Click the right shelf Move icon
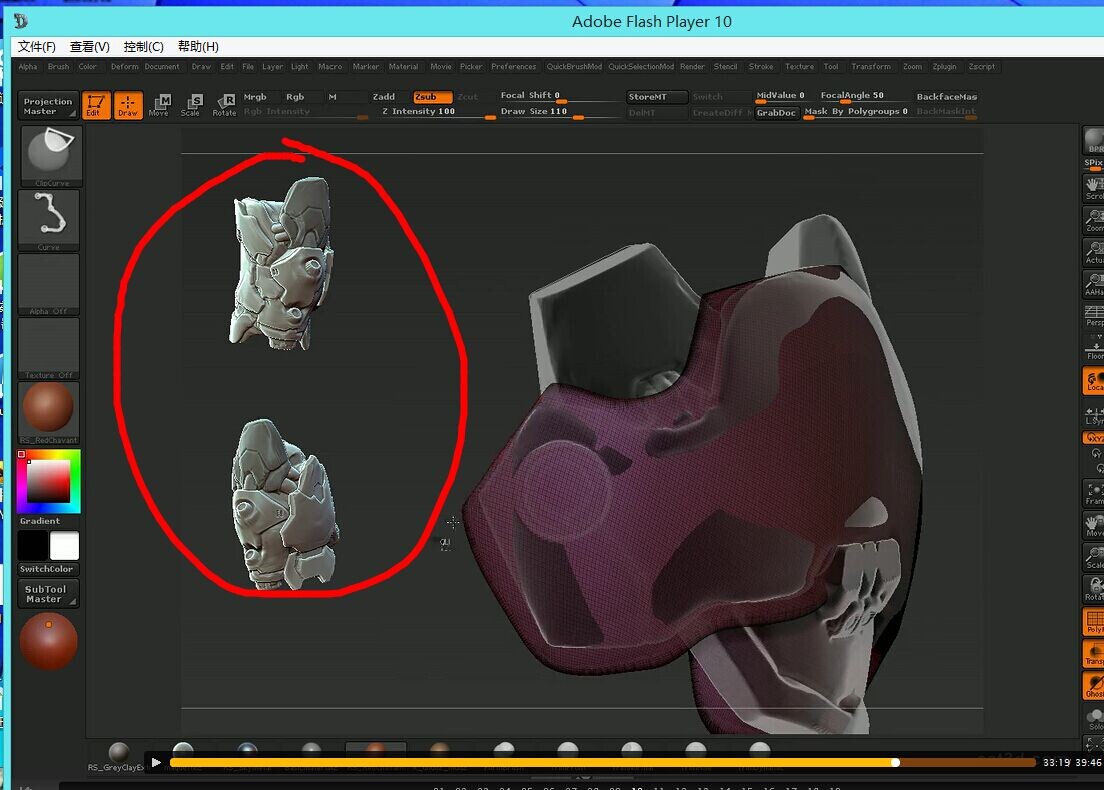This screenshot has width=1104, height=790. click(x=1093, y=525)
